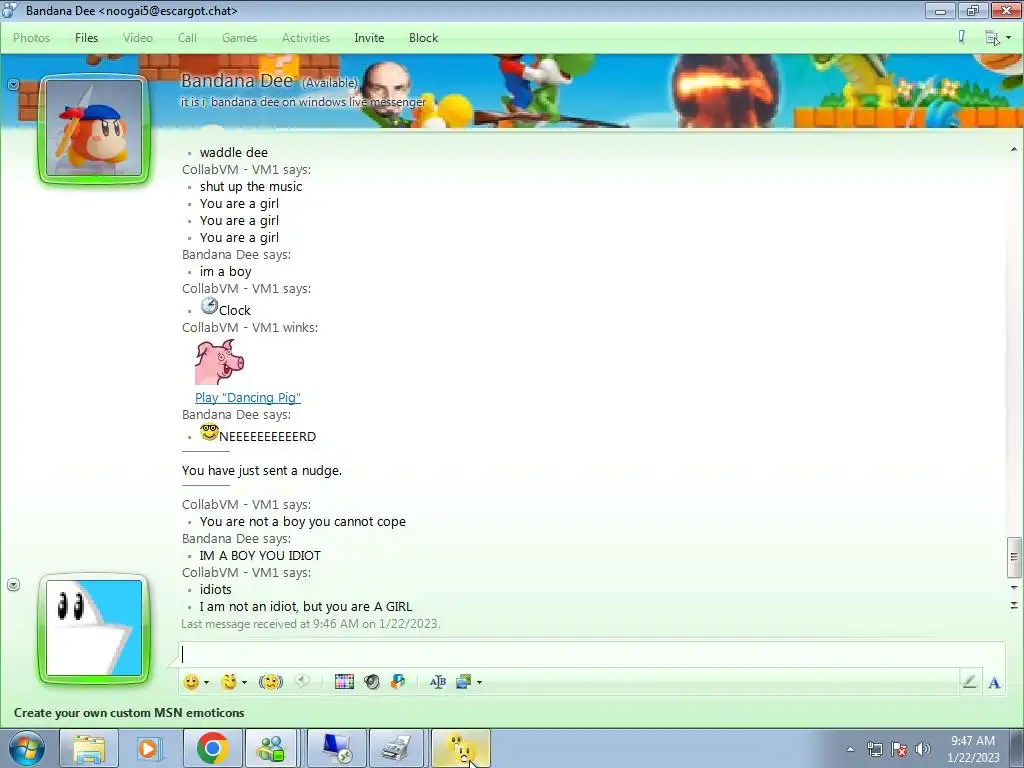Click the round speaker sounds icon
Image resolution: width=1024 pixels, height=768 pixels.
[372, 682]
